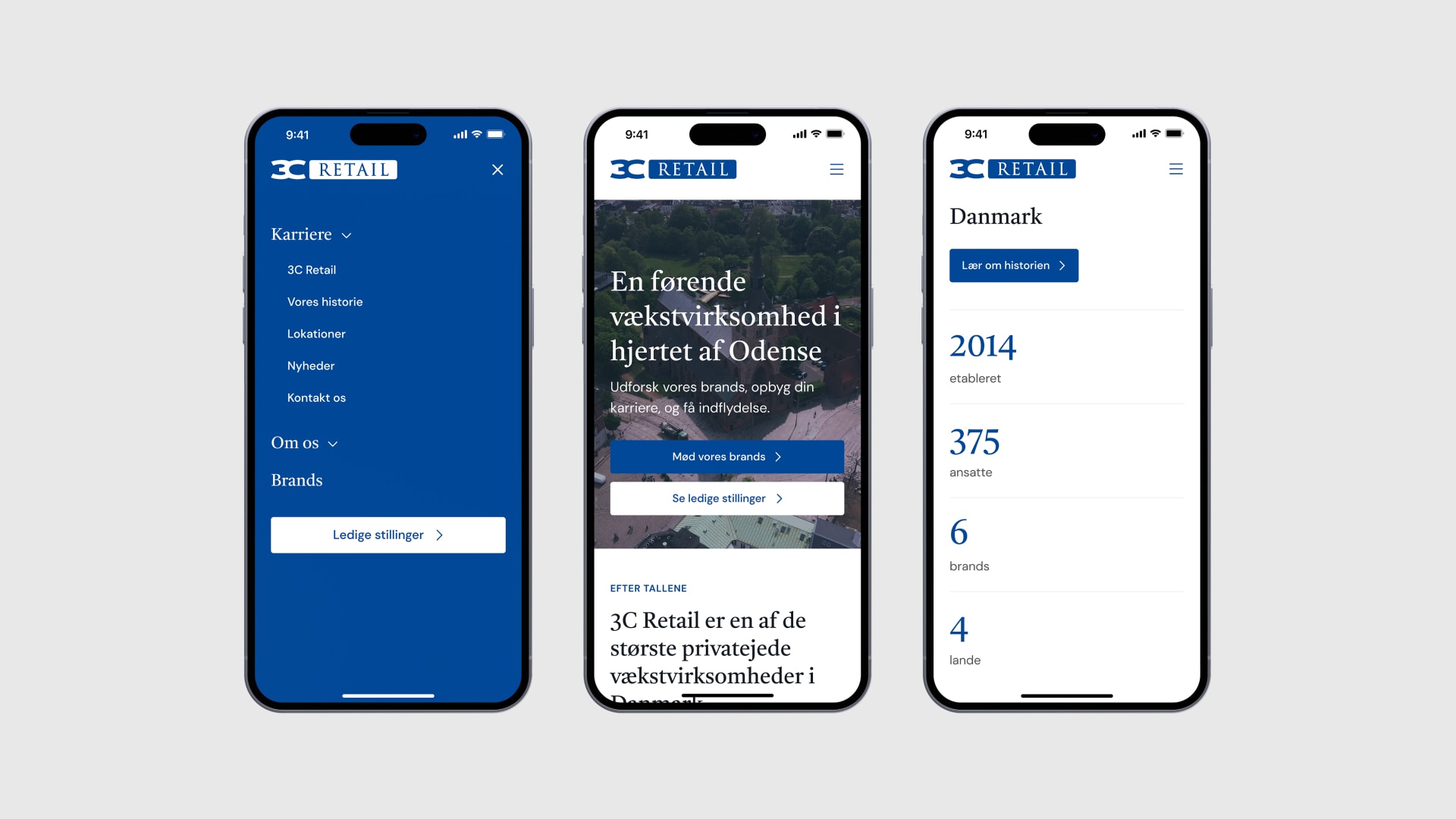The width and height of the screenshot is (1456, 819).
Task: Select Vores historie navigation item
Action: 324,301
